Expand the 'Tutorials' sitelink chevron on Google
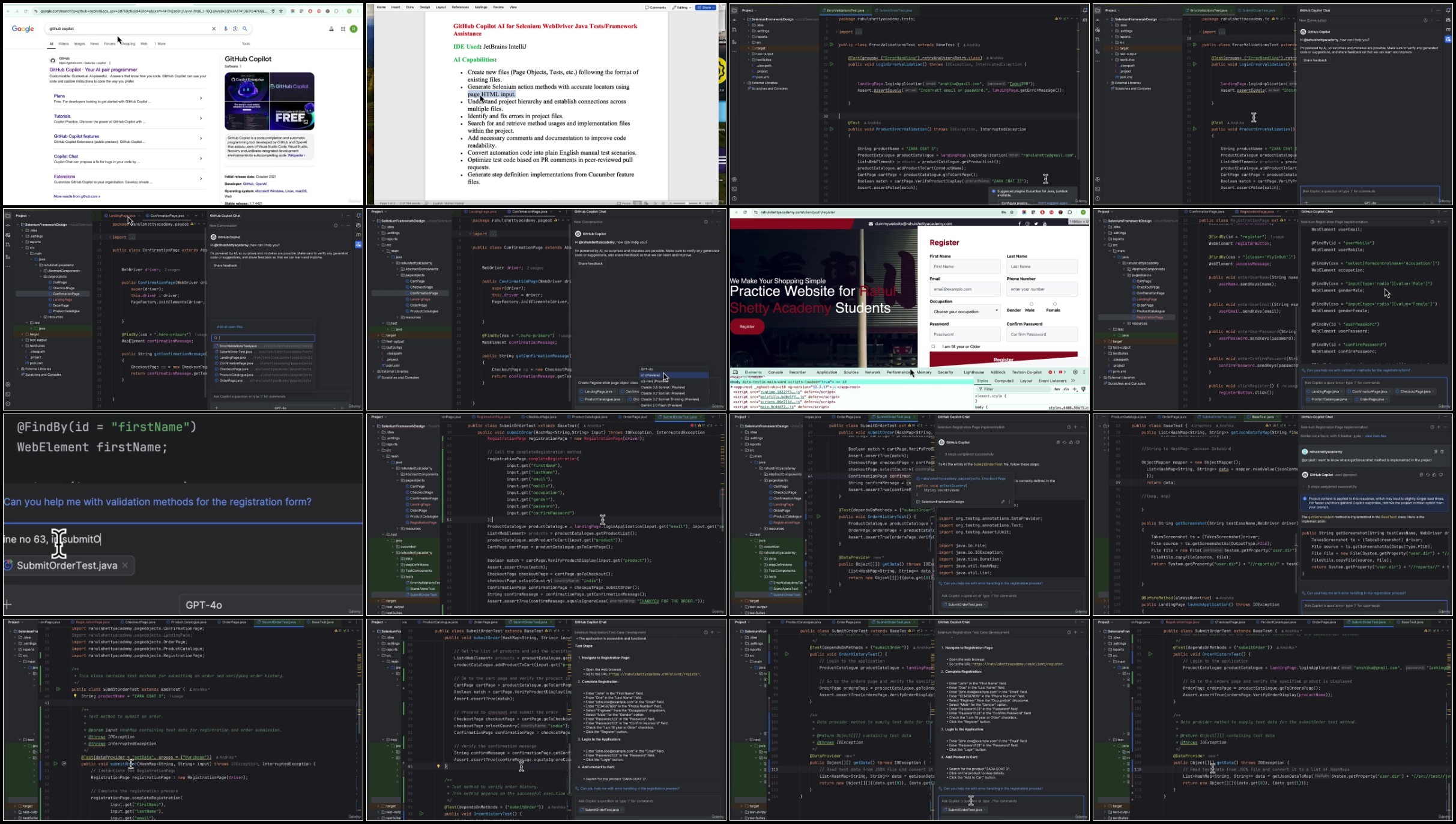Screen dimensions: 1456x824 (201, 118)
